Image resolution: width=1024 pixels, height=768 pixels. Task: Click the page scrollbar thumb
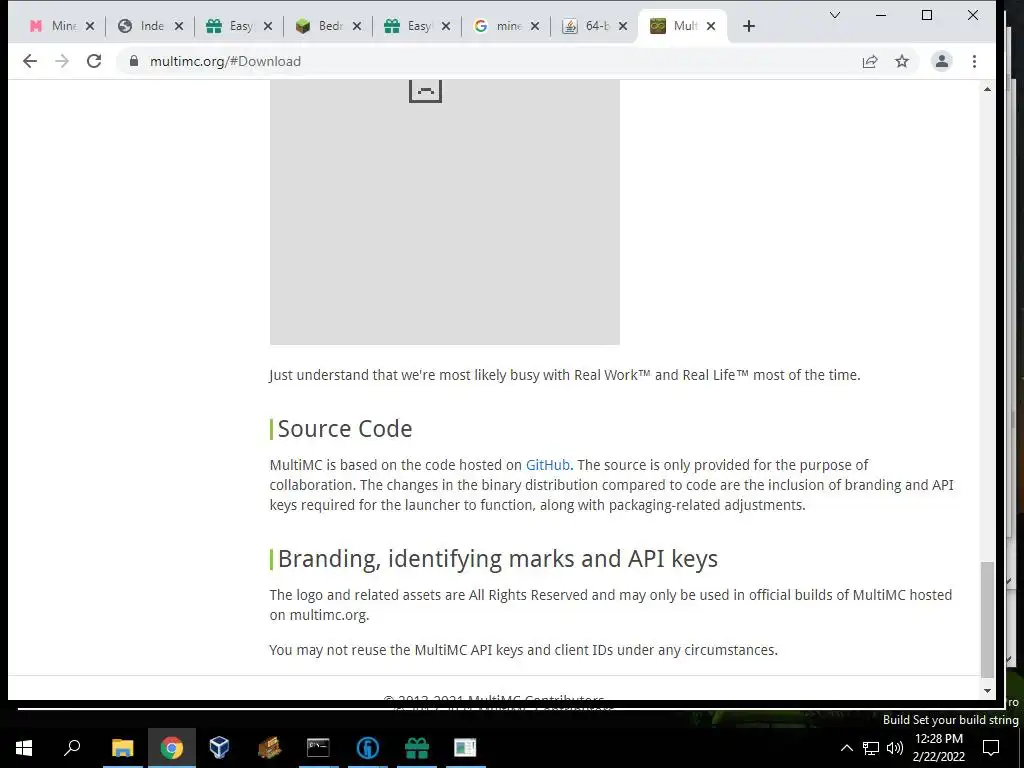click(x=987, y=619)
